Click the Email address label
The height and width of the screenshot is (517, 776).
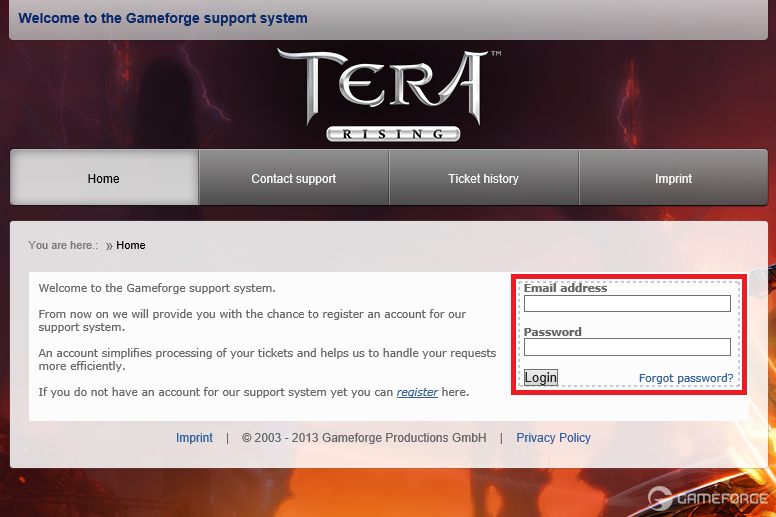565,288
